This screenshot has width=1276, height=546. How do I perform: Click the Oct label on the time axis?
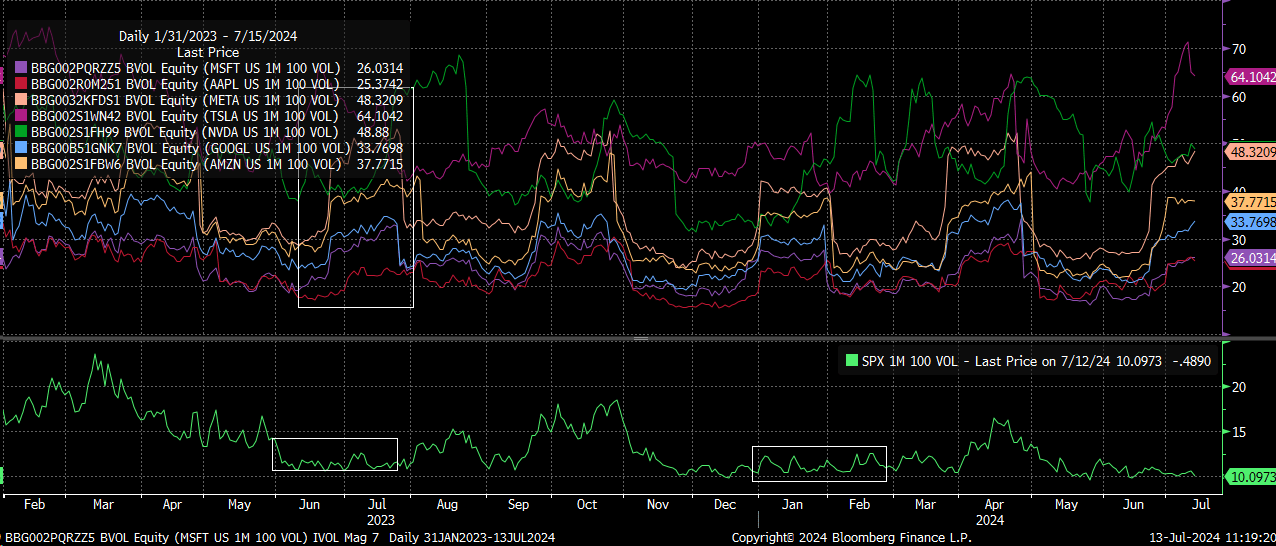[586, 505]
